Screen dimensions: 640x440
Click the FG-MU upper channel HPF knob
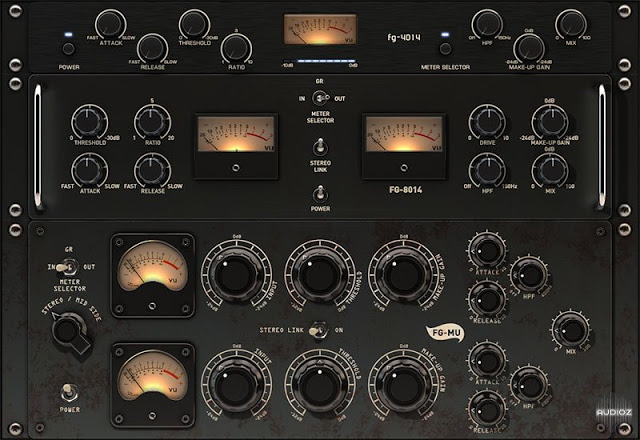(x=529, y=276)
